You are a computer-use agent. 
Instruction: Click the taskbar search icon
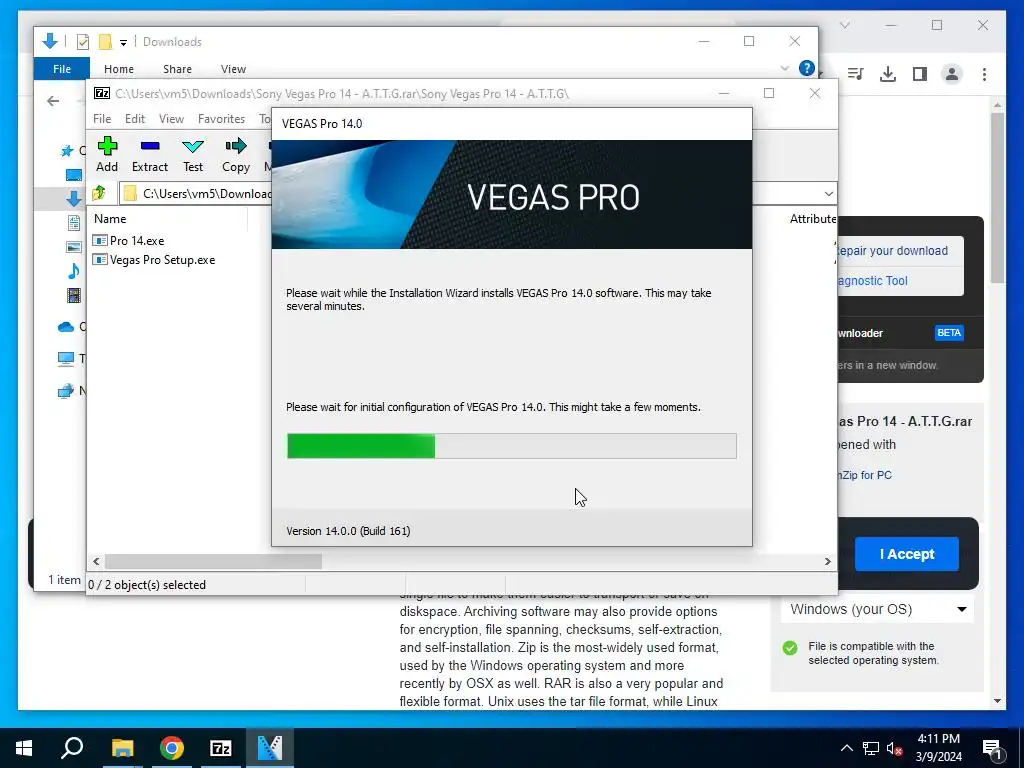click(x=72, y=748)
